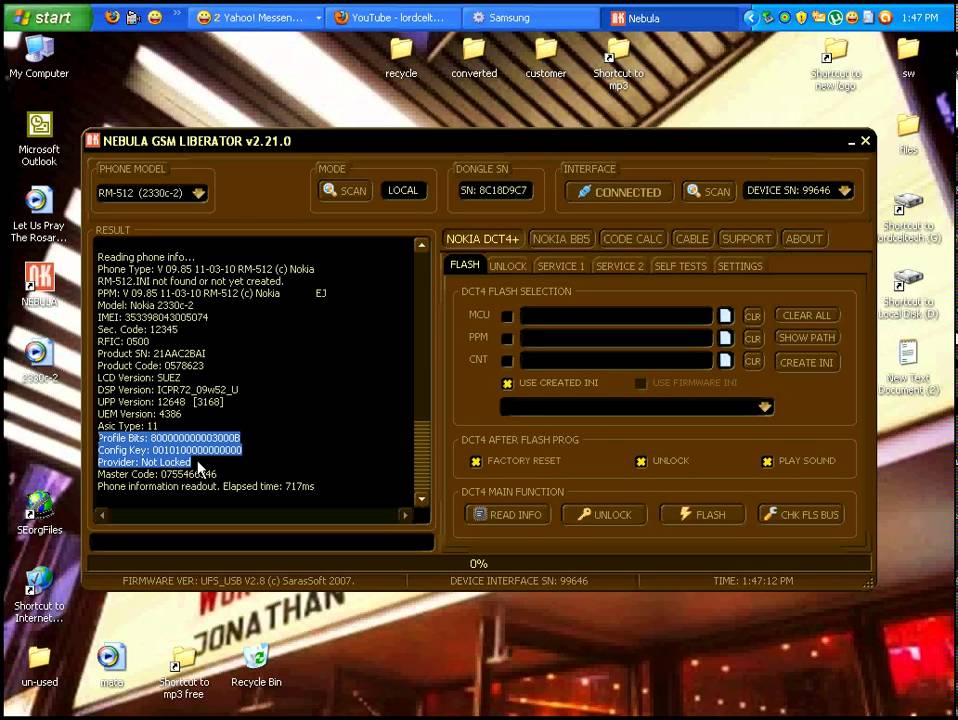Open the UNLOCK sub-tab

508,266
